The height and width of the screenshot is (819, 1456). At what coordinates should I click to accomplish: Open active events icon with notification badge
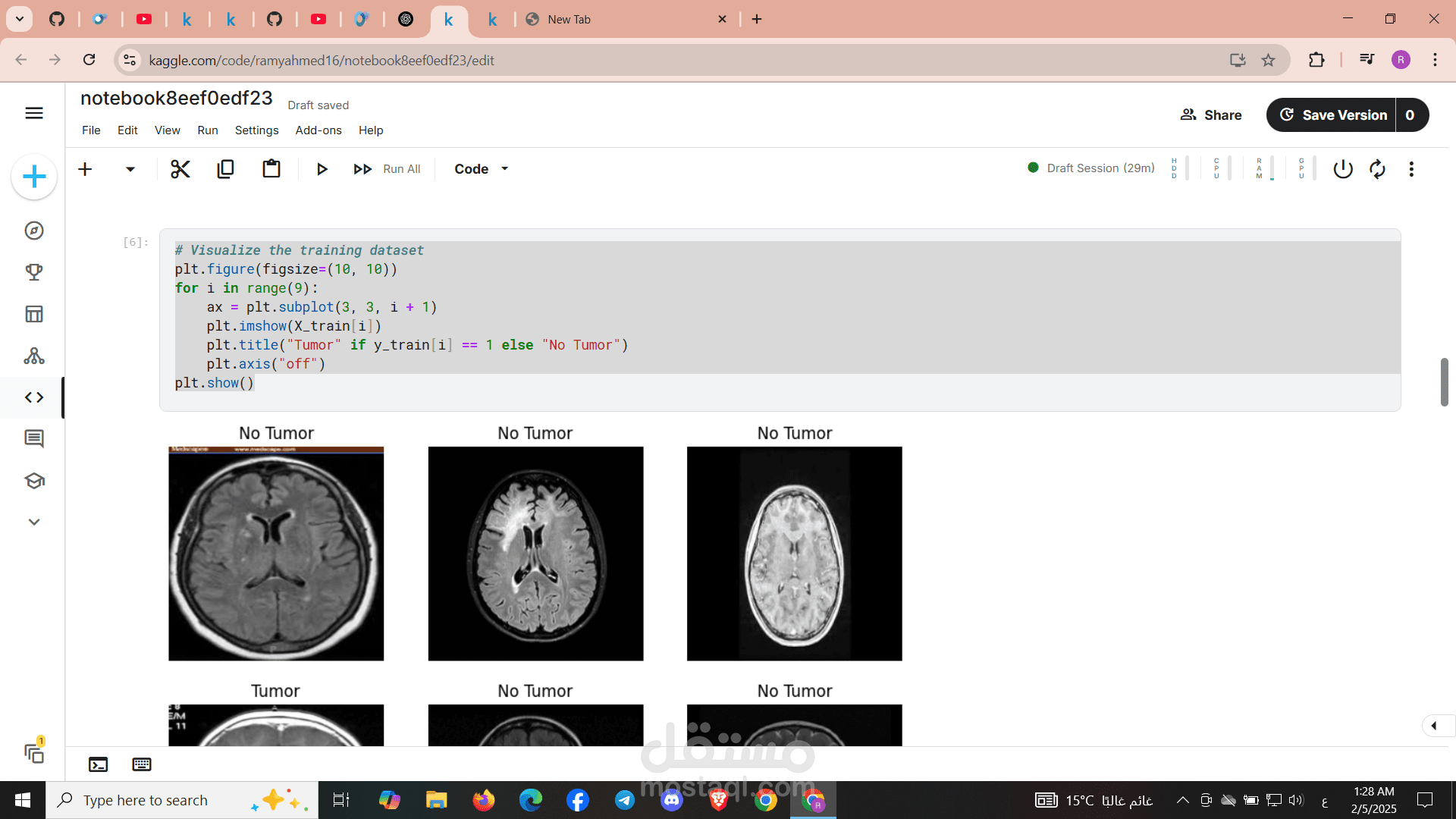[35, 752]
